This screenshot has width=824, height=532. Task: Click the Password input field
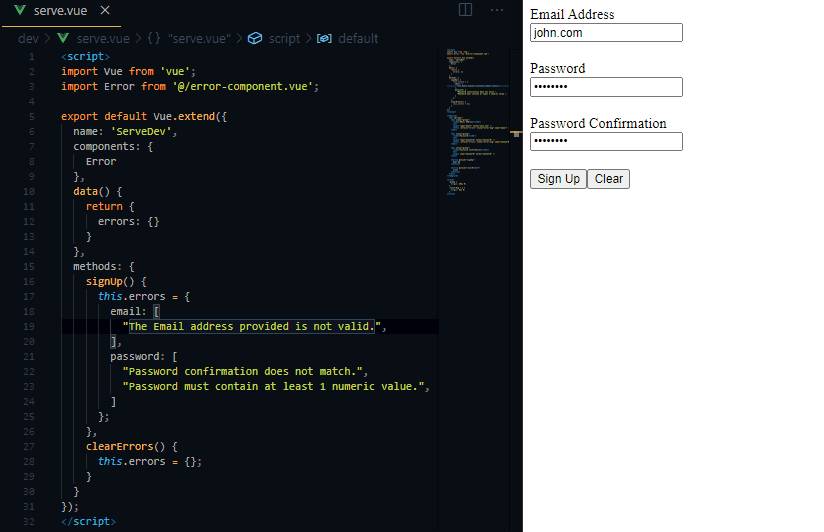point(606,87)
